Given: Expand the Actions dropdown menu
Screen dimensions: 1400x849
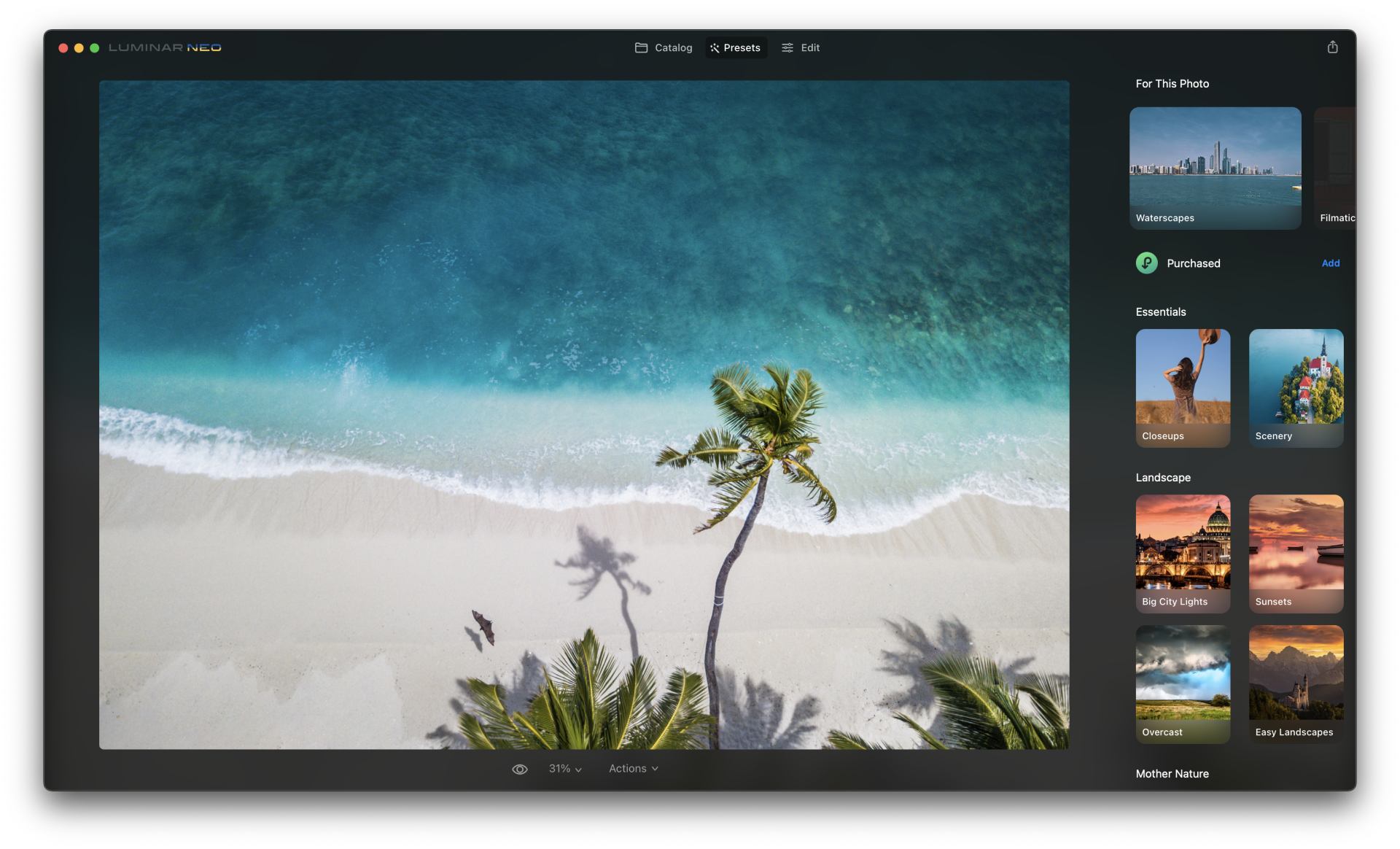Looking at the screenshot, I should 633,769.
